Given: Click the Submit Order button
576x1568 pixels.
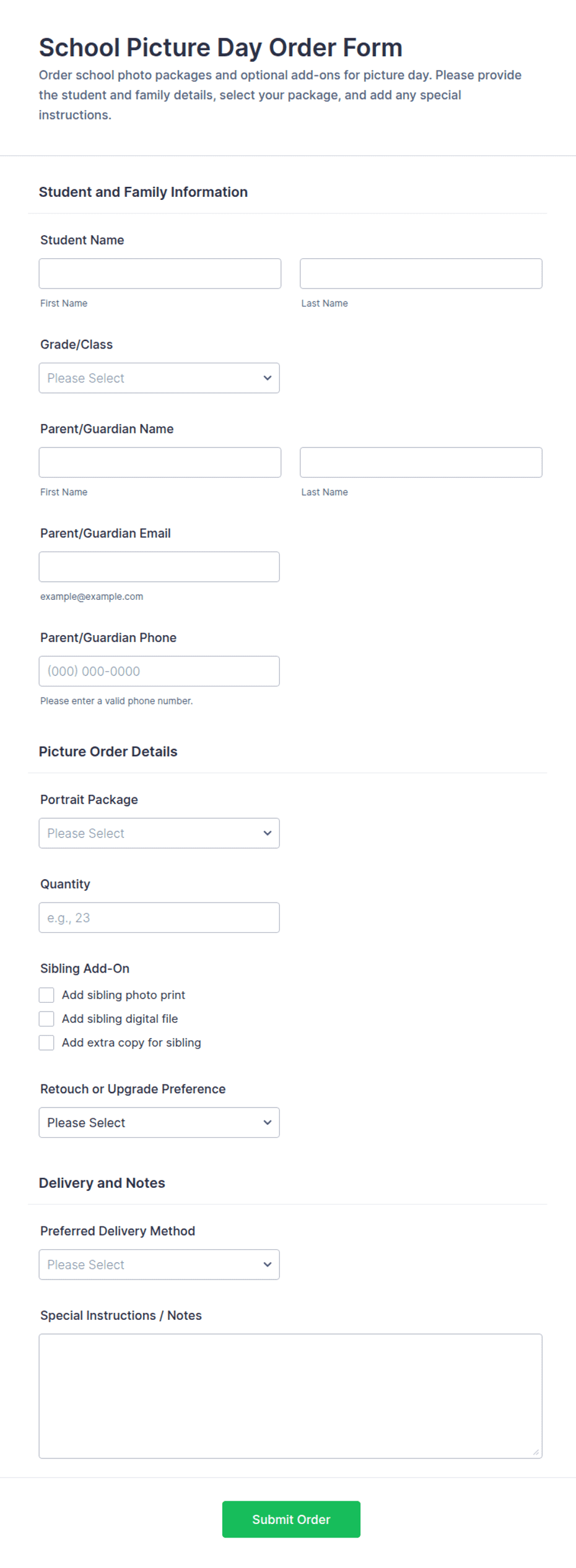Looking at the screenshot, I should 291,1519.
